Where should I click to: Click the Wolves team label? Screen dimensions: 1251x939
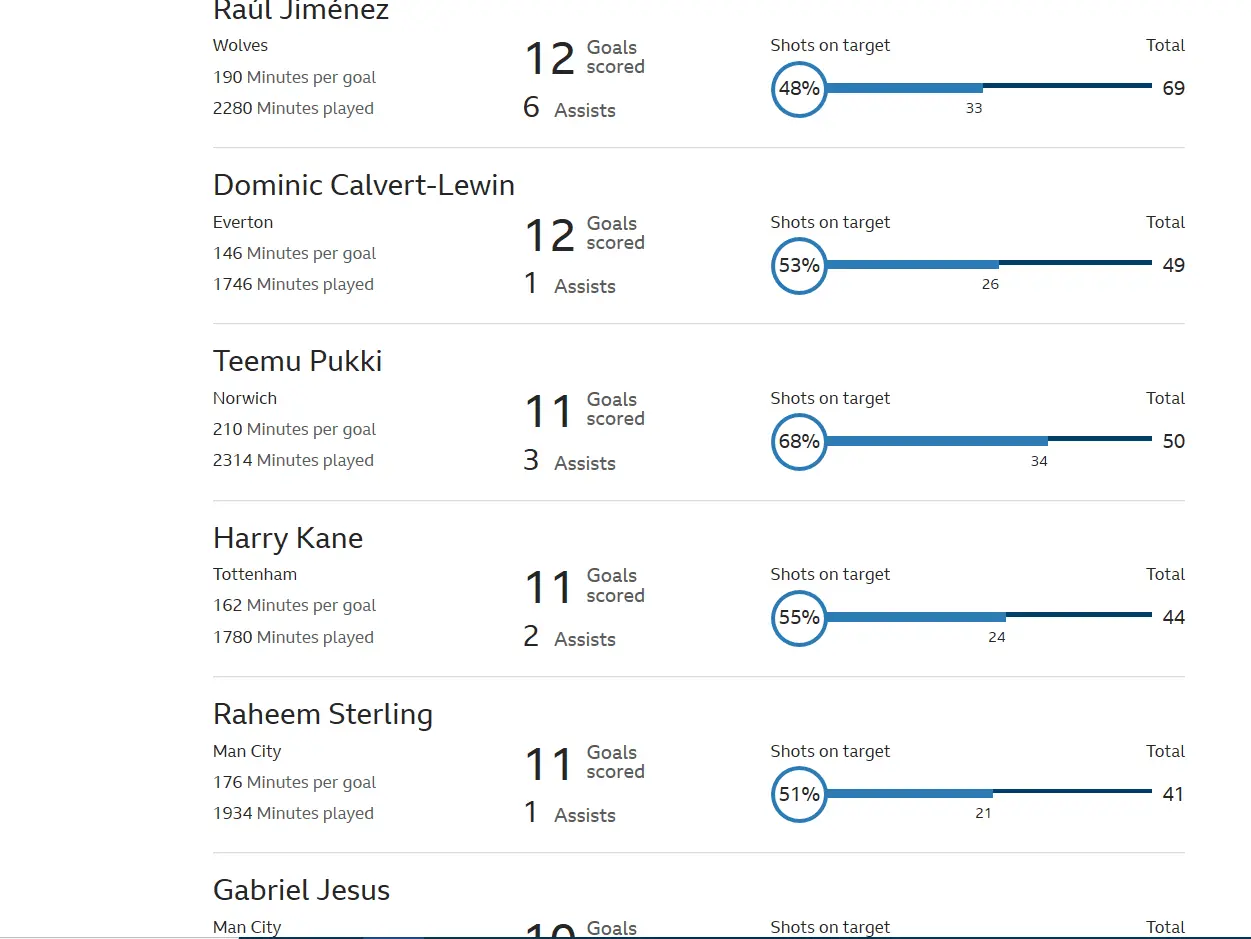point(240,46)
